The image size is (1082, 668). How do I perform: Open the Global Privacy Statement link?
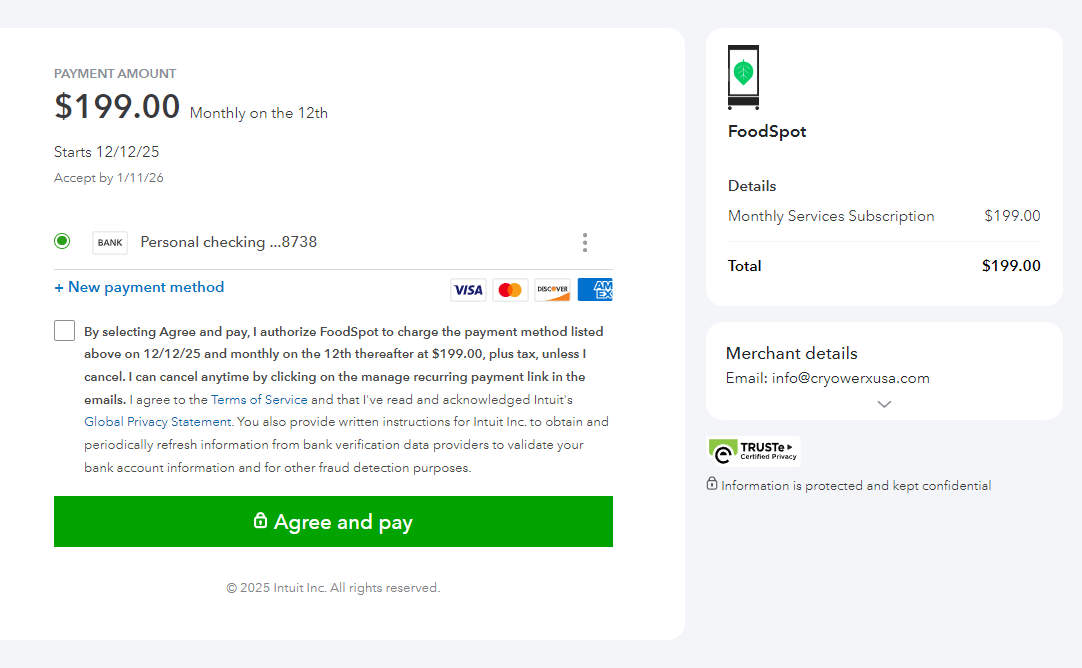(158, 422)
